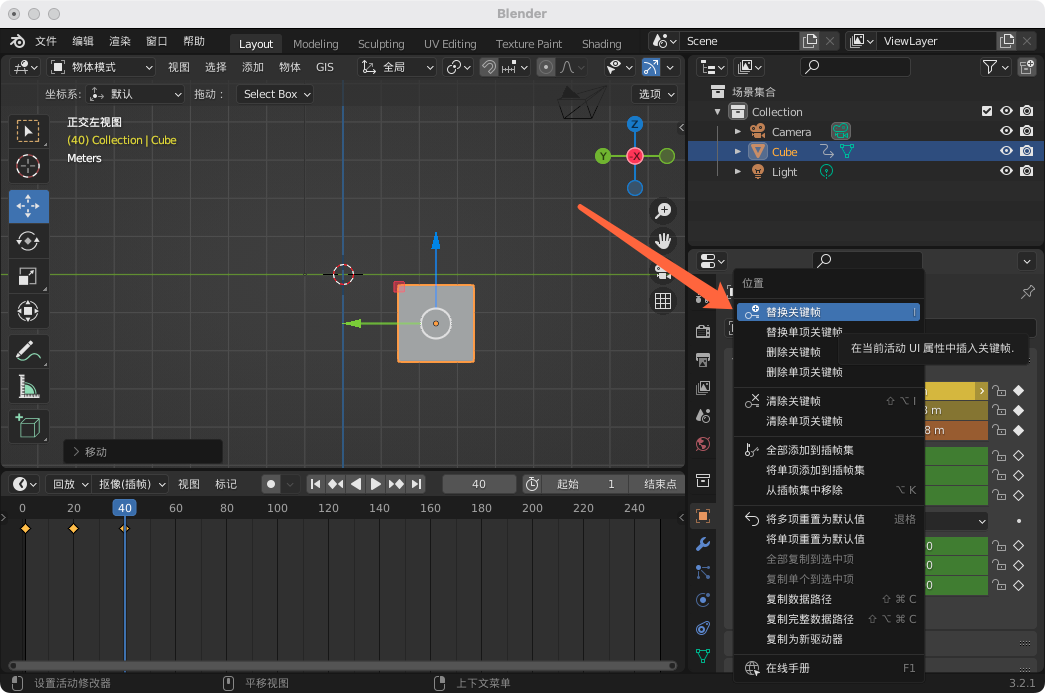Toggle auto keying record button in the timeline

[x=271, y=484]
